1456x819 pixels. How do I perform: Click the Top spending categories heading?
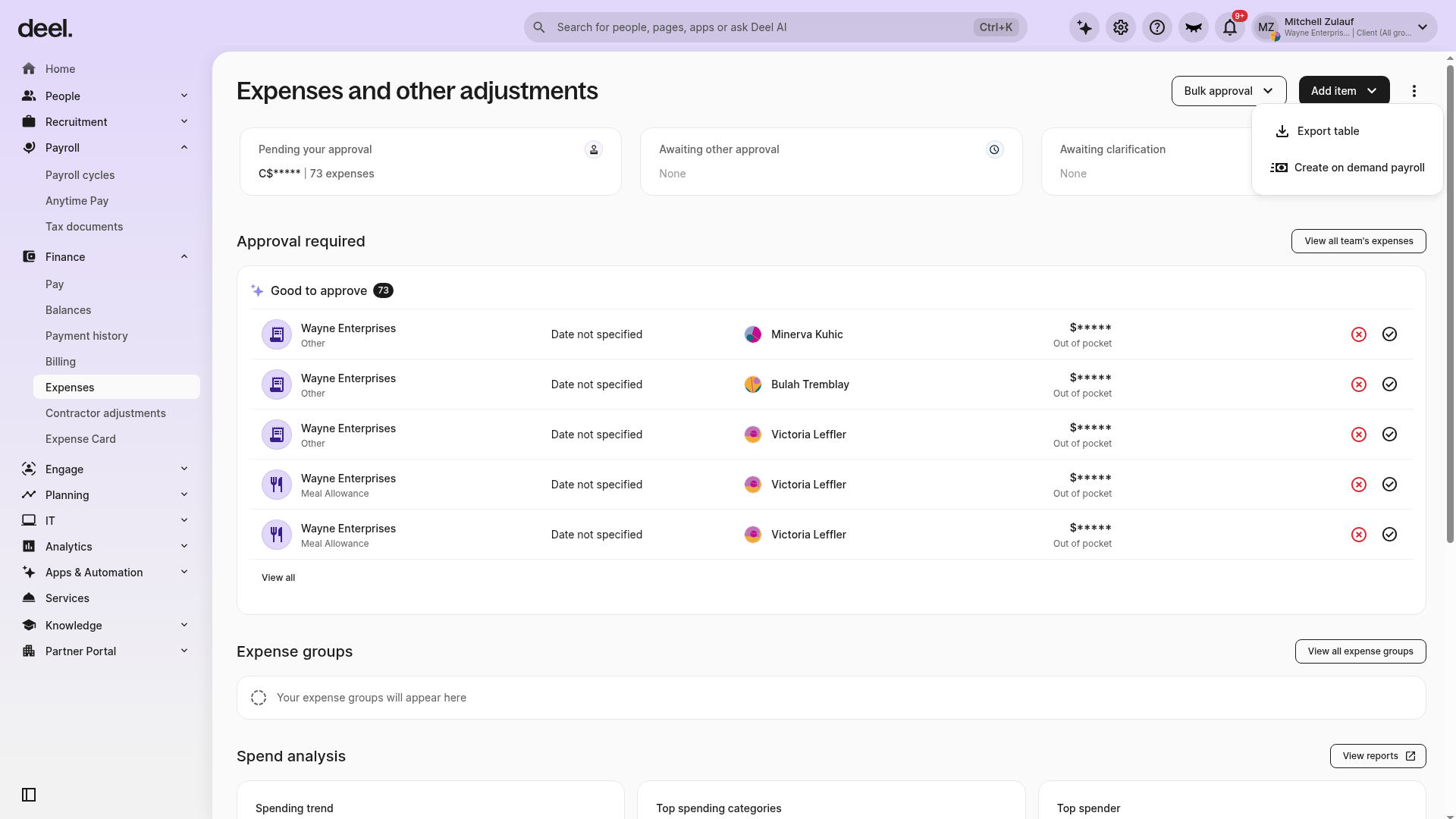[719, 808]
